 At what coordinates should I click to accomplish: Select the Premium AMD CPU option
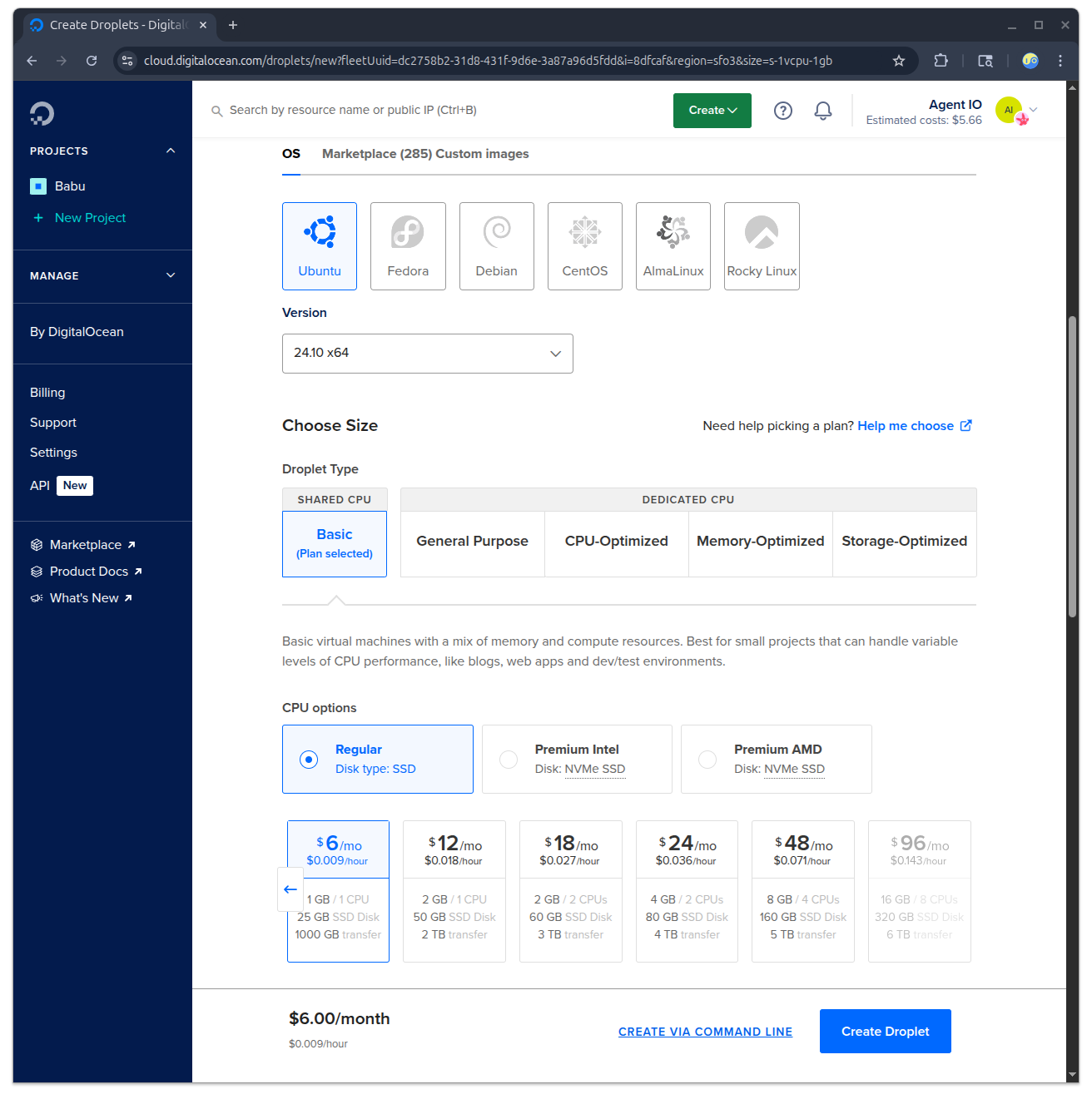click(777, 759)
